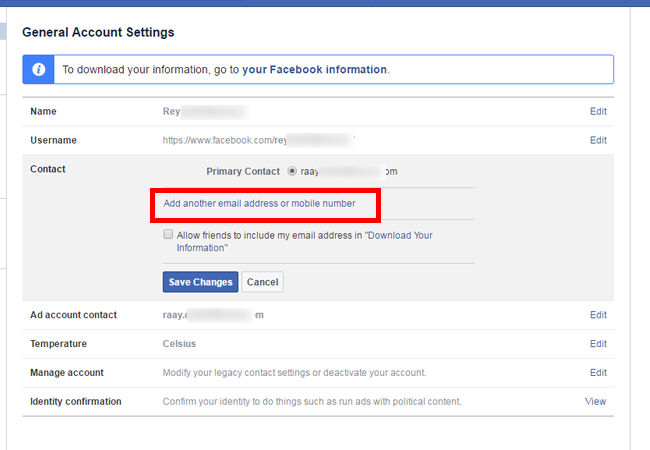Screen dimensions: 650x450
Task: Click the 'Celsius' value
Action: coord(179,344)
